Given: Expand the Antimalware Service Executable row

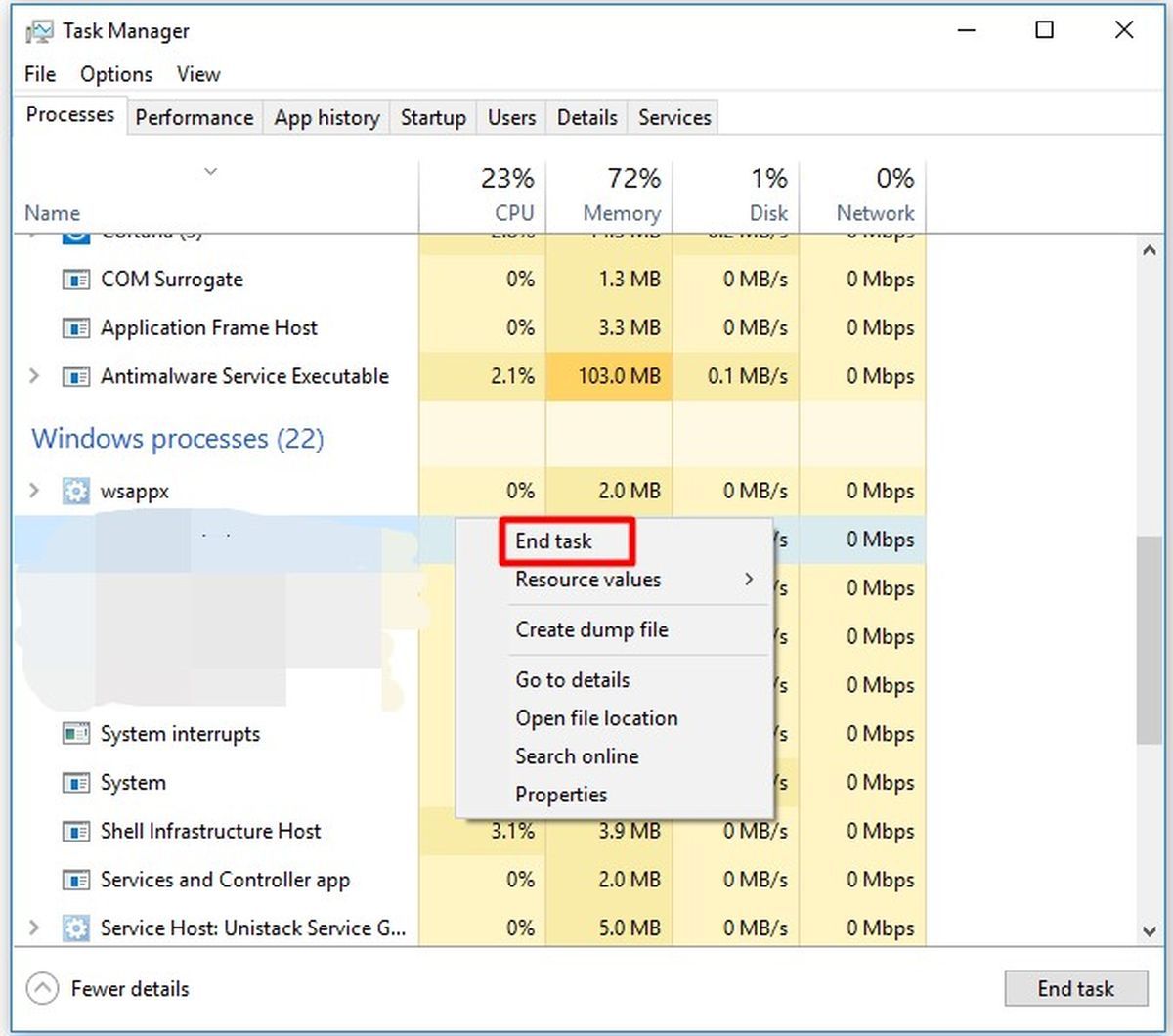Looking at the screenshot, I should click(x=34, y=376).
